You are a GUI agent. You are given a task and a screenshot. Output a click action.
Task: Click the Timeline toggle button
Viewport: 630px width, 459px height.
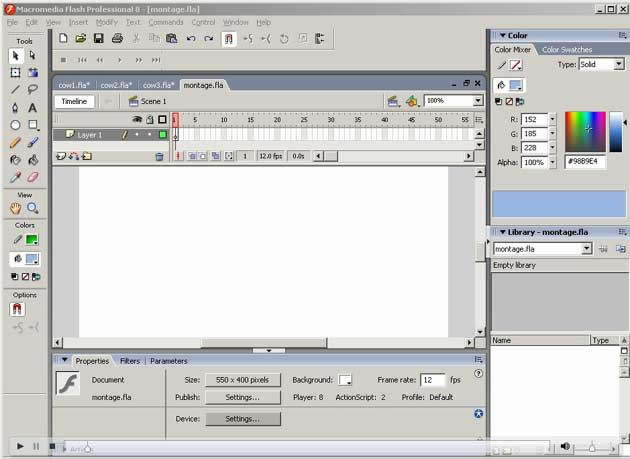[74, 101]
